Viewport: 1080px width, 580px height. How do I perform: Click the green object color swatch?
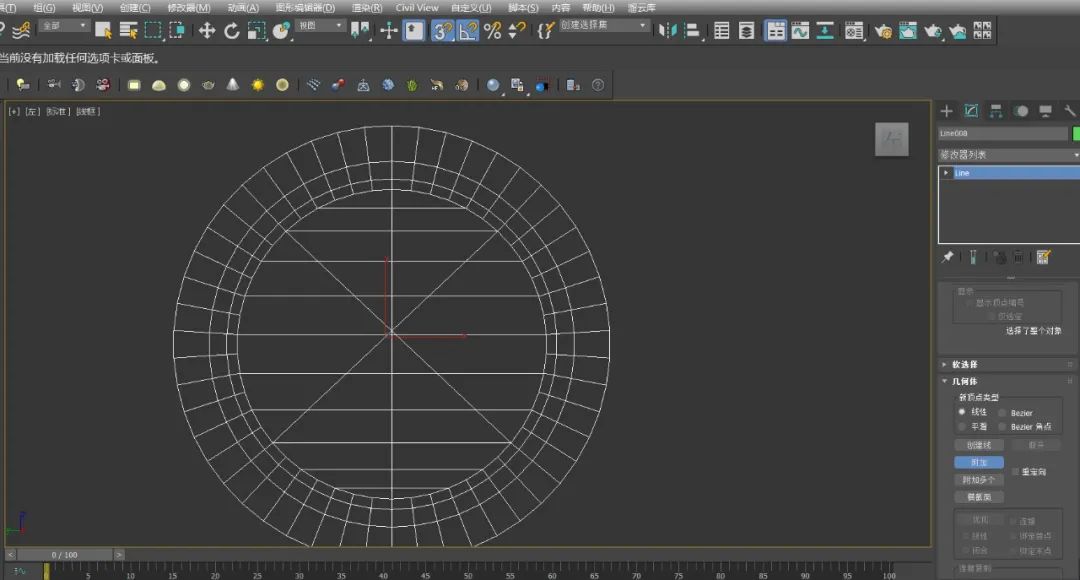coord(1075,133)
